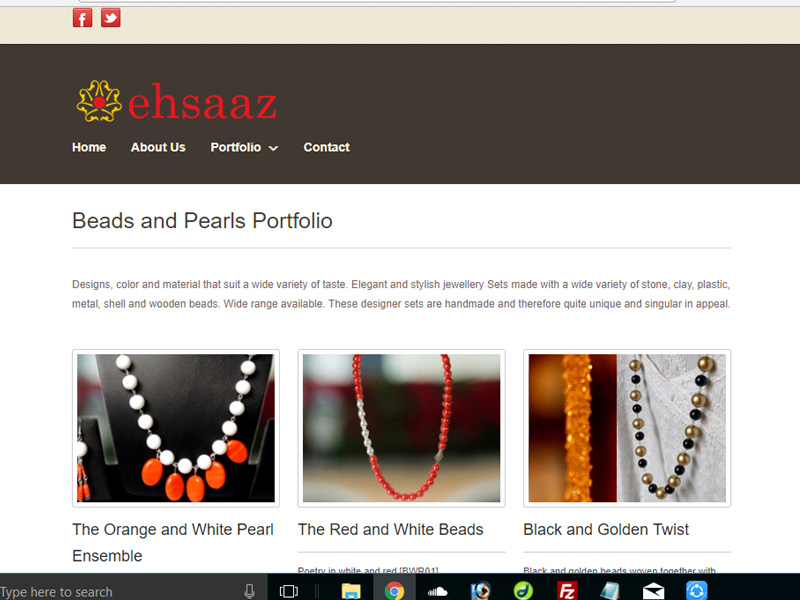The image size is (800, 600).
Task: Expand the Portfolio menu chevron
Action: click(273, 148)
